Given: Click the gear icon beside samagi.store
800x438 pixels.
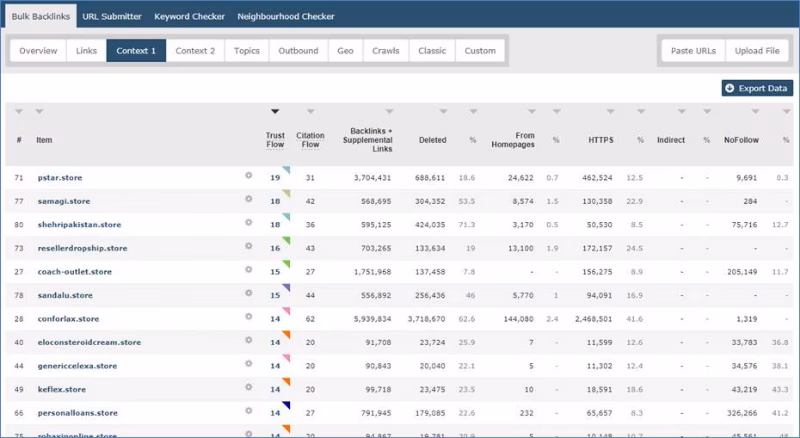Looking at the screenshot, I should pos(249,199).
